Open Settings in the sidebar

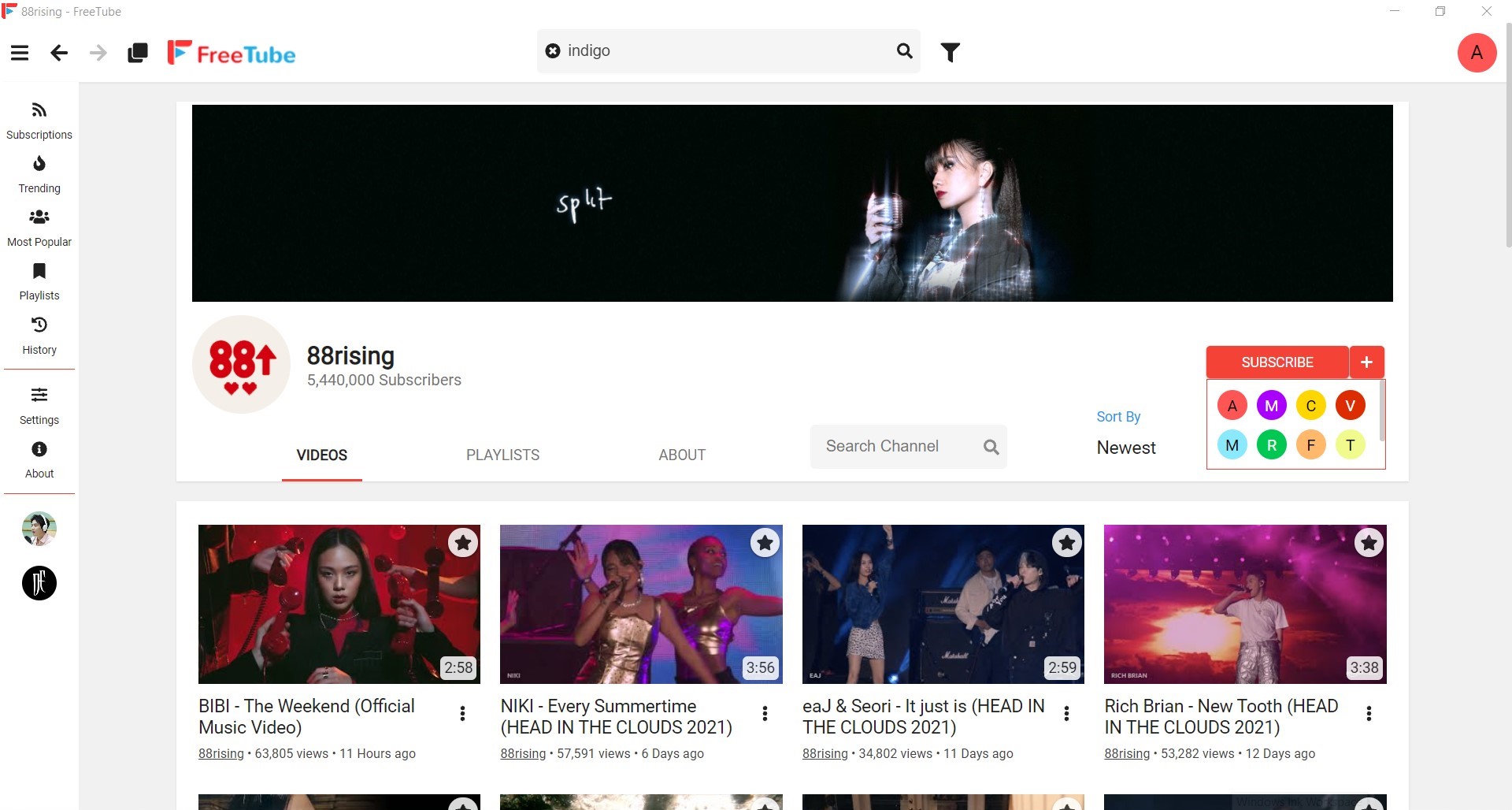(x=39, y=407)
